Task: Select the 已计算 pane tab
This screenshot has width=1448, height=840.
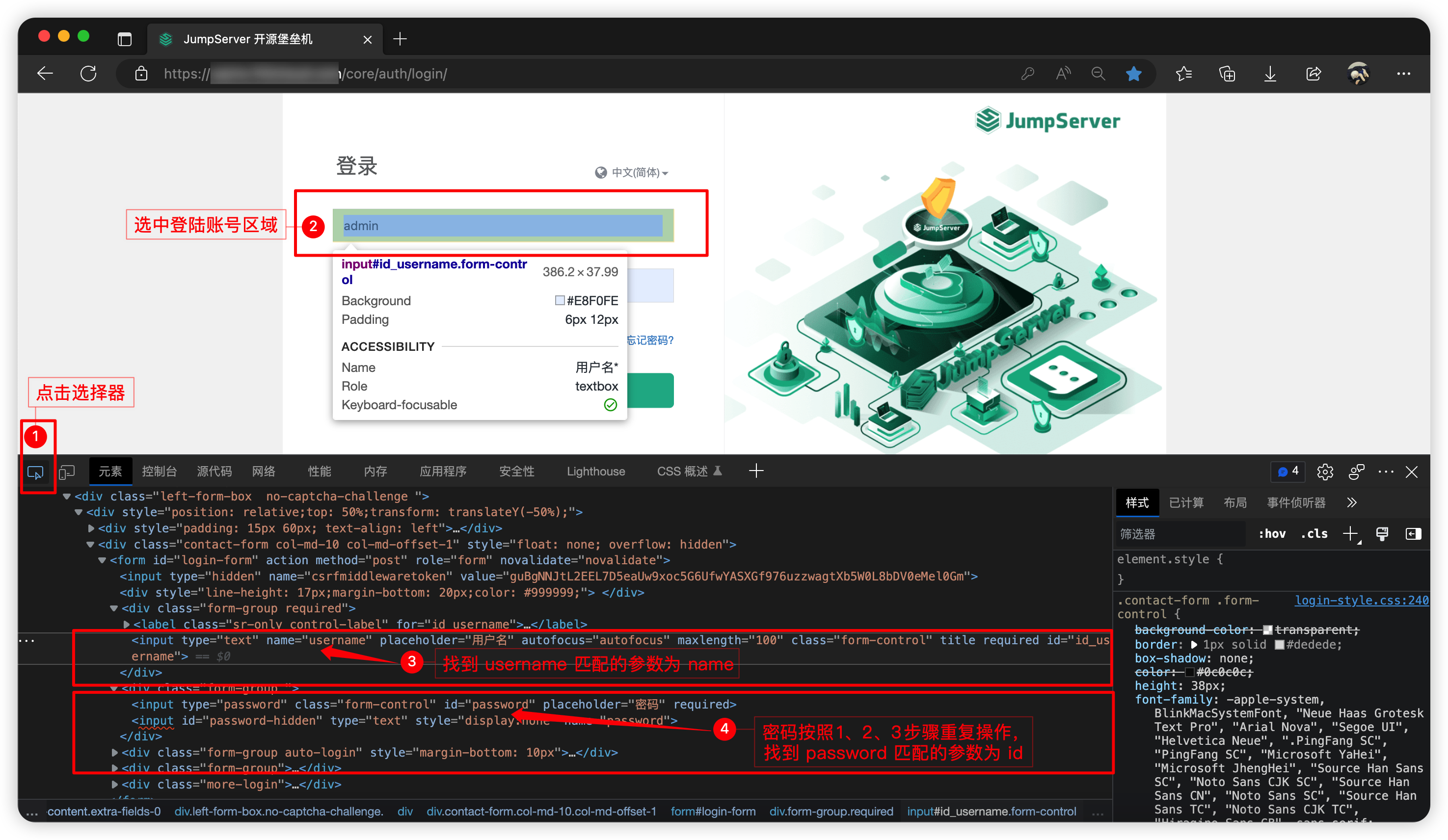Action: (1186, 503)
